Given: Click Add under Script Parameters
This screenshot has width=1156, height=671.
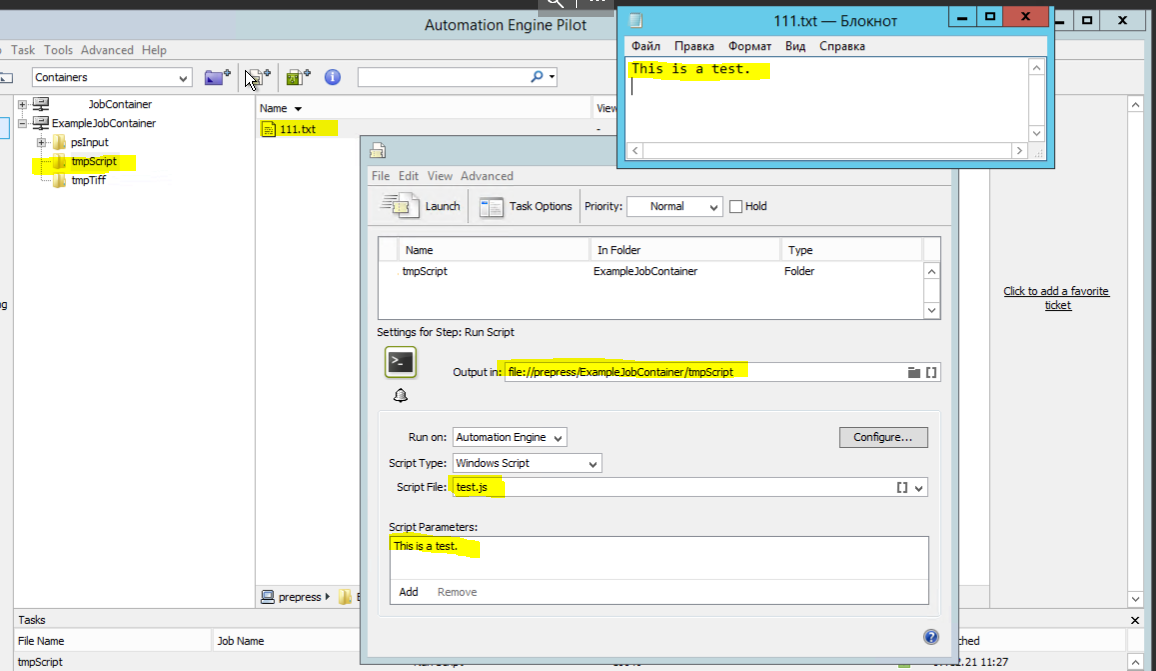Looking at the screenshot, I should pyautogui.click(x=408, y=592).
